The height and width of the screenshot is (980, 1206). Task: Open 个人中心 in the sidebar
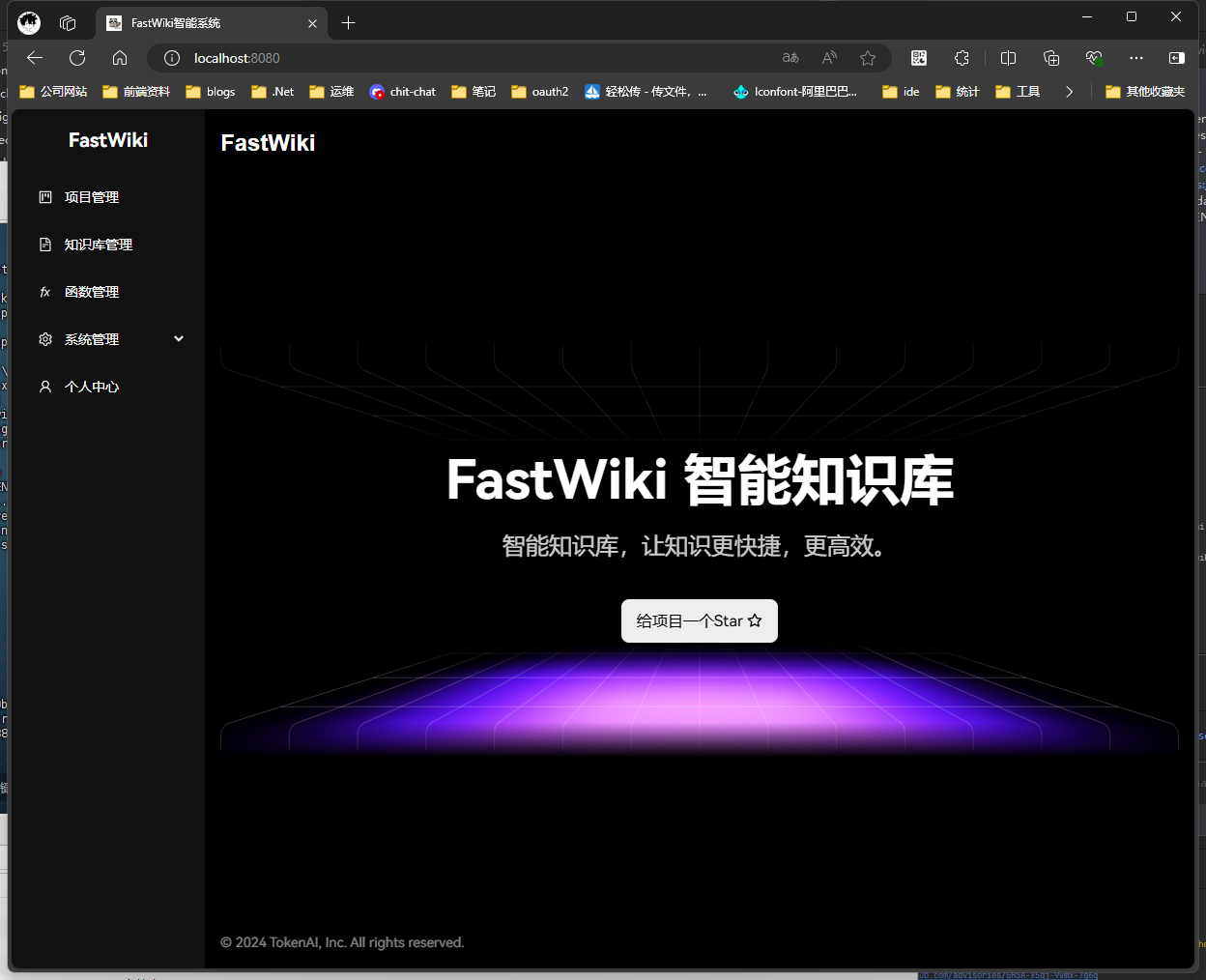coord(107,387)
